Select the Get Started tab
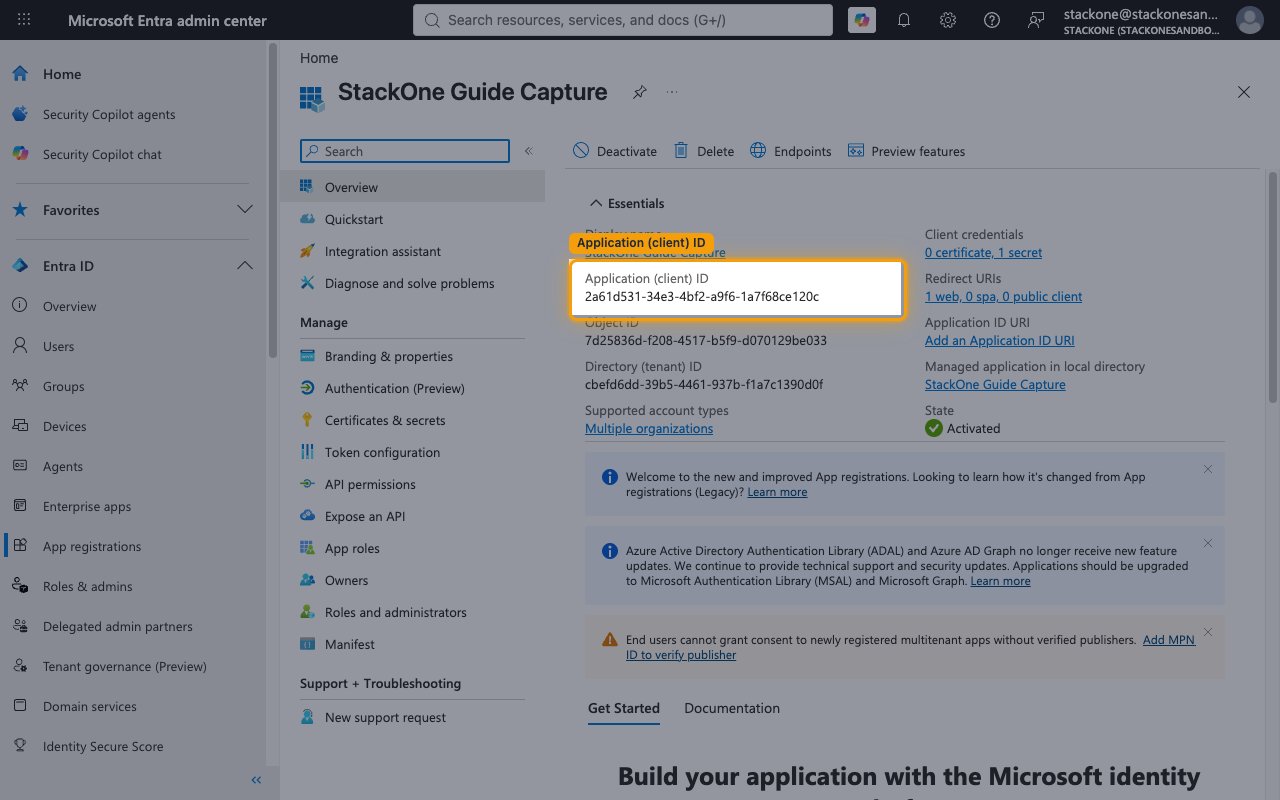This screenshot has height=800, width=1280. tap(624, 708)
